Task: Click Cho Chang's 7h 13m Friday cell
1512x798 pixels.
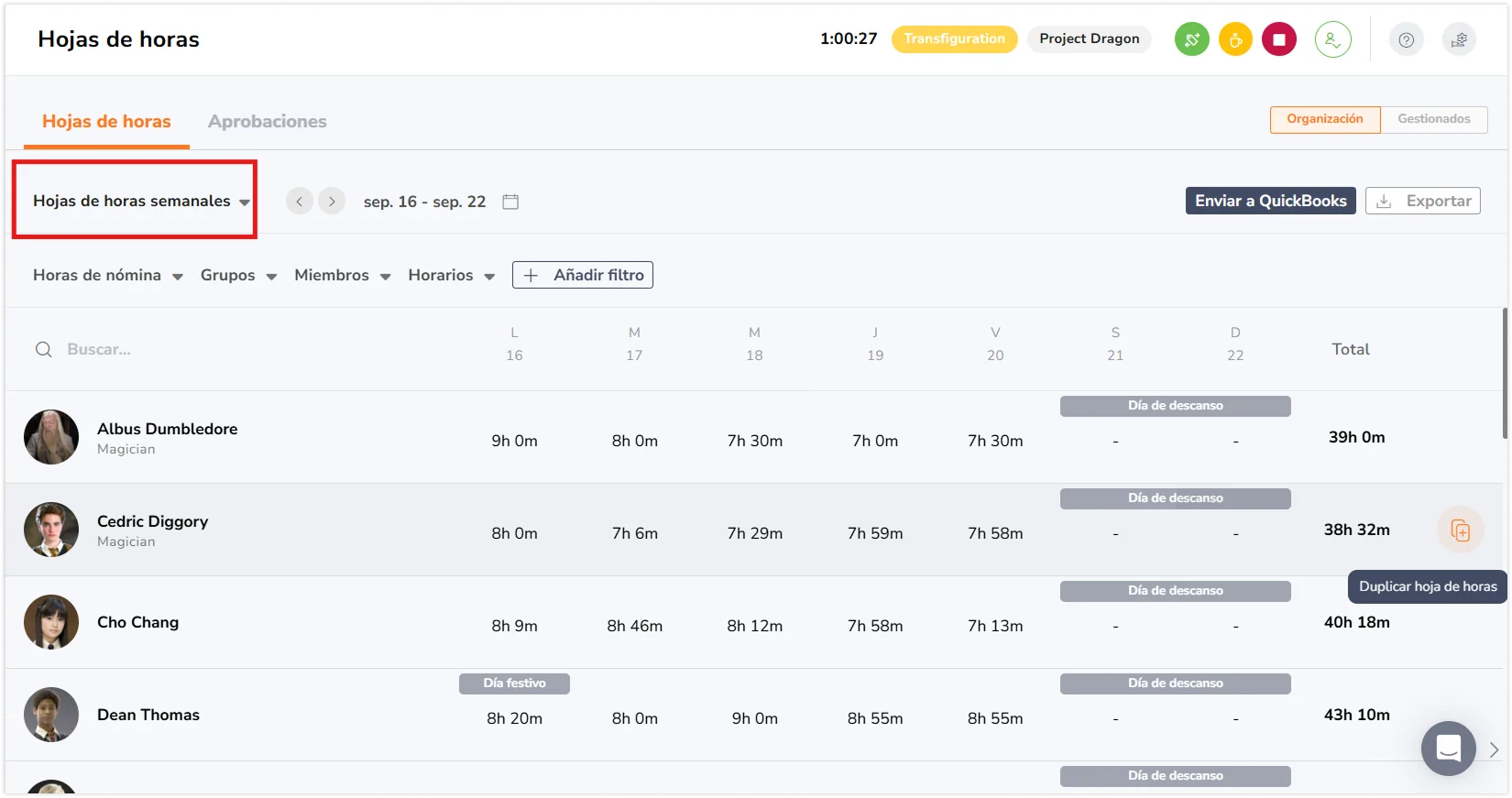Action: (995, 626)
